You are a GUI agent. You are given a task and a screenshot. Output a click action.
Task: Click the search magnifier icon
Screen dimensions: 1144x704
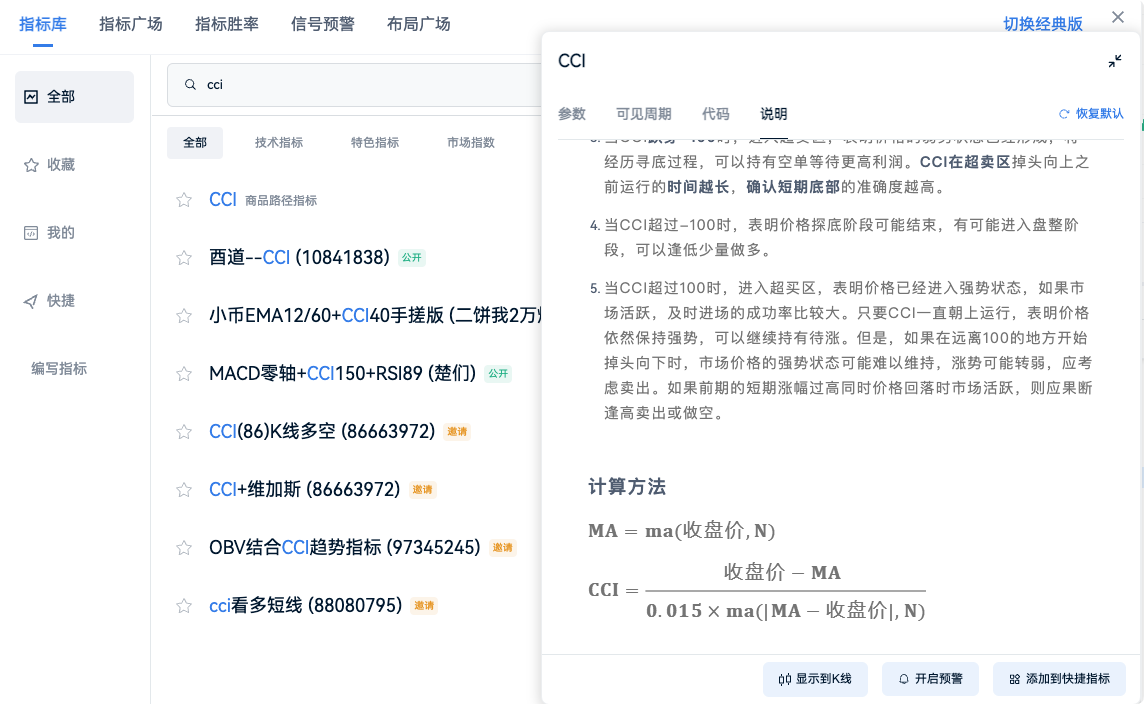point(190,84)
